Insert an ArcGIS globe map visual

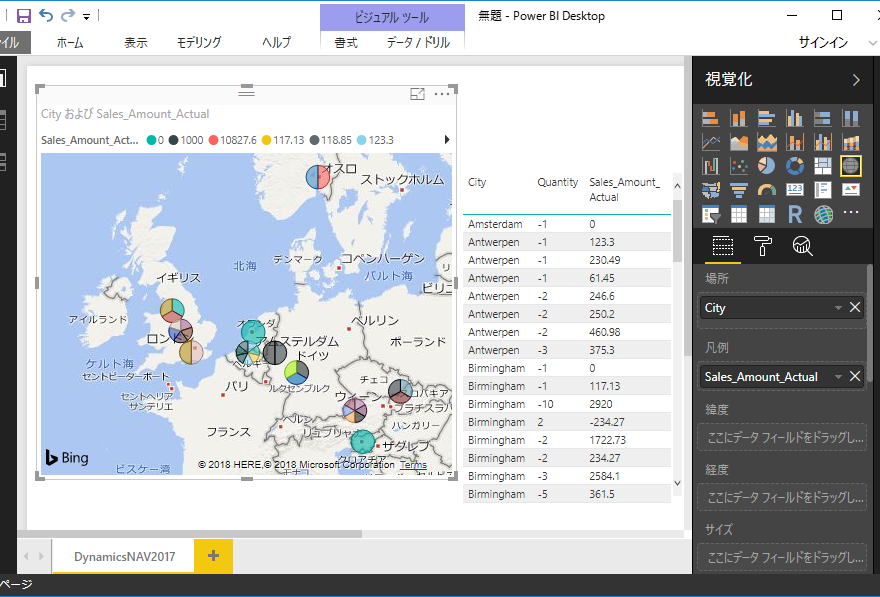pyautogui.click(x=823, y=214)
